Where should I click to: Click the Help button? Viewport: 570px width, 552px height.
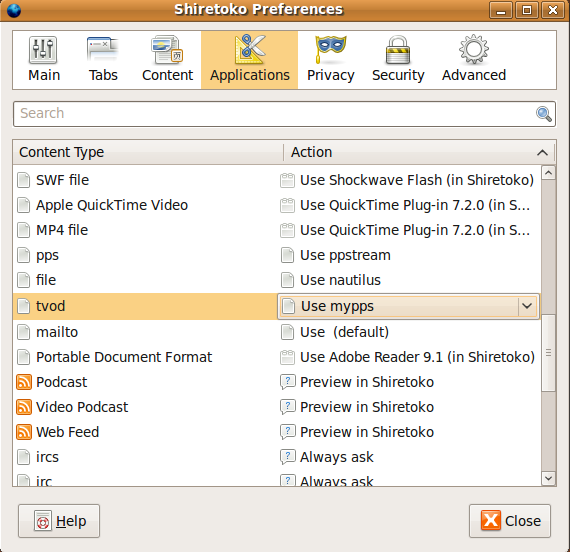pyautogui.click(x=59, y=521)
